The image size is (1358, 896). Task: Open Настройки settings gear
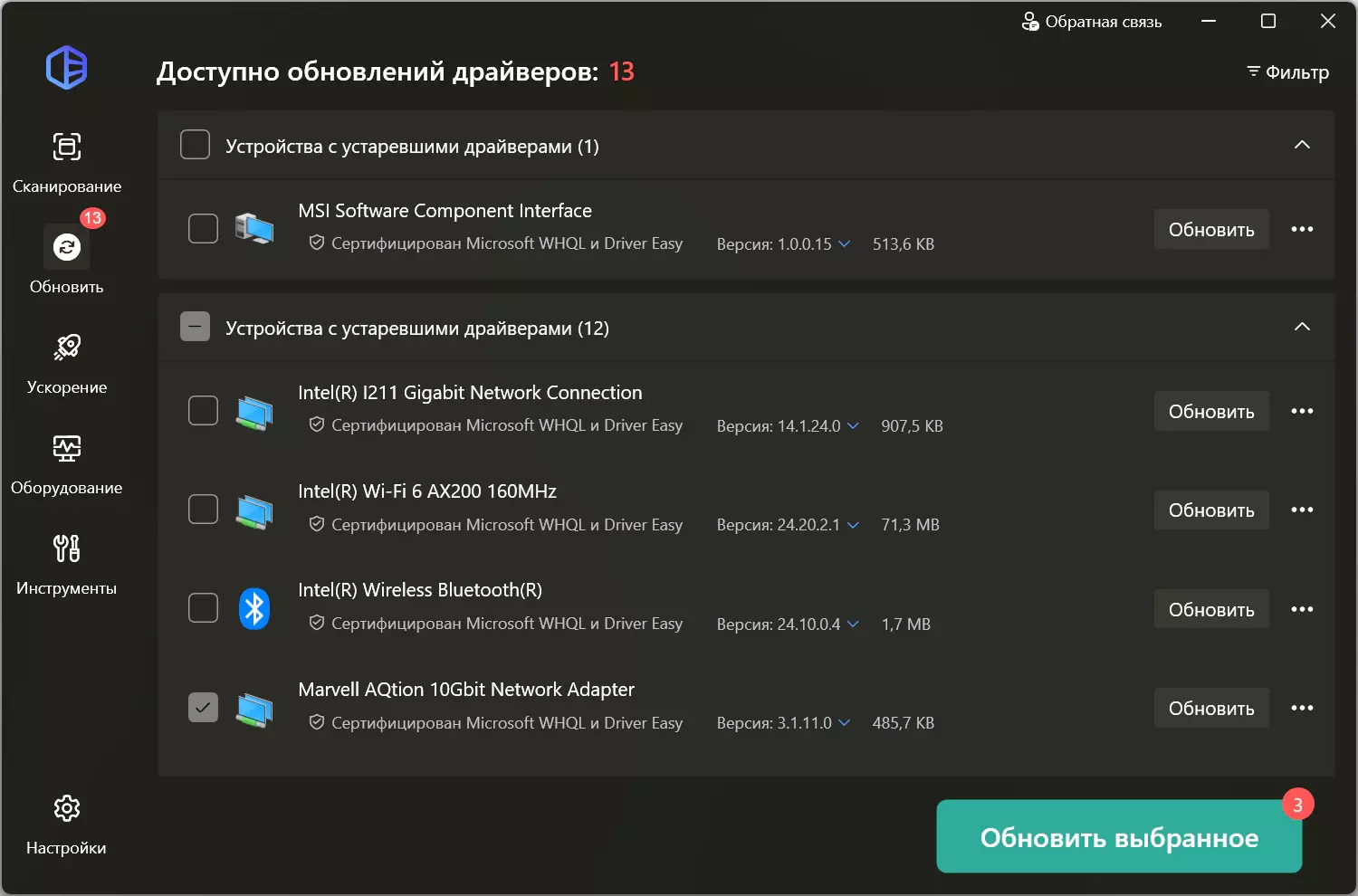[x=66, y=825]
